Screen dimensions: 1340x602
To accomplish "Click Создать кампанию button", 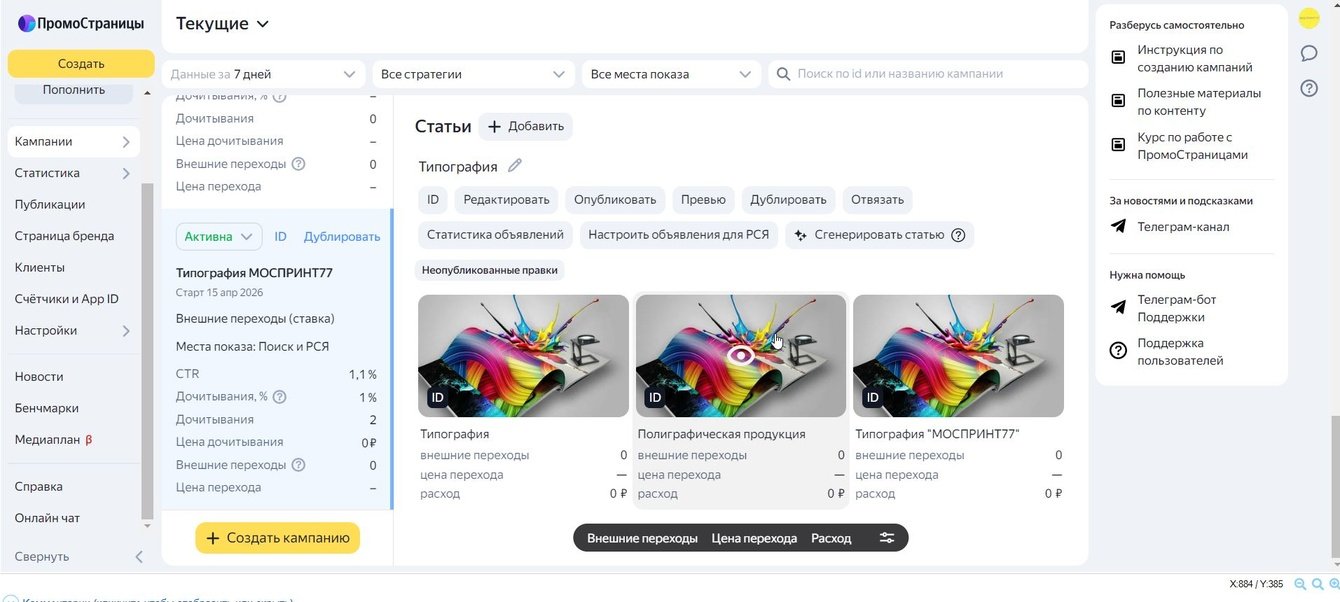I will [277, 538].
